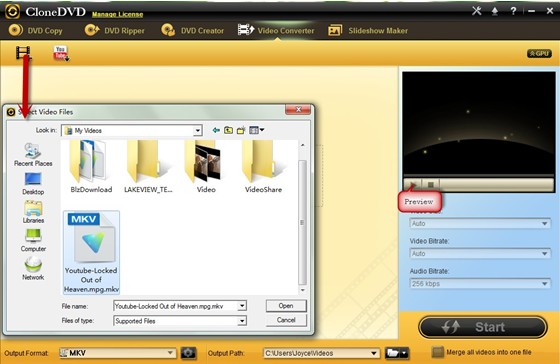Create a new folder icon
The height and width of the screenshot is (364, 560).
tap(241, 130)
